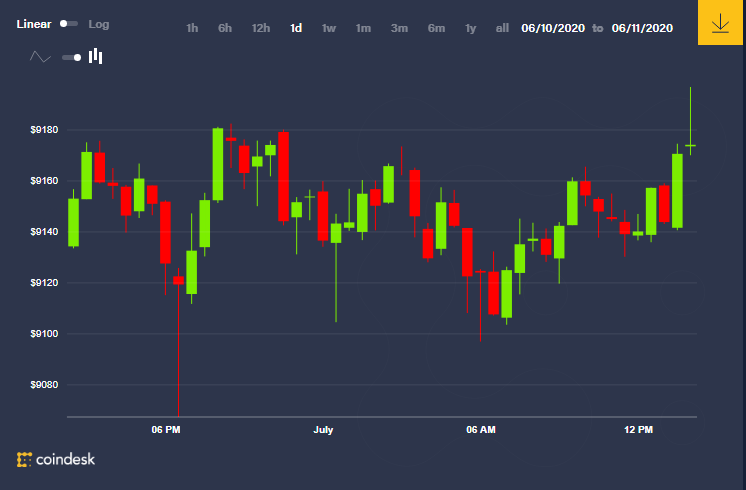Viewport: 746px width, 490px height.
Task: Switch to the all time range
Action: click(x=502, y=28)
